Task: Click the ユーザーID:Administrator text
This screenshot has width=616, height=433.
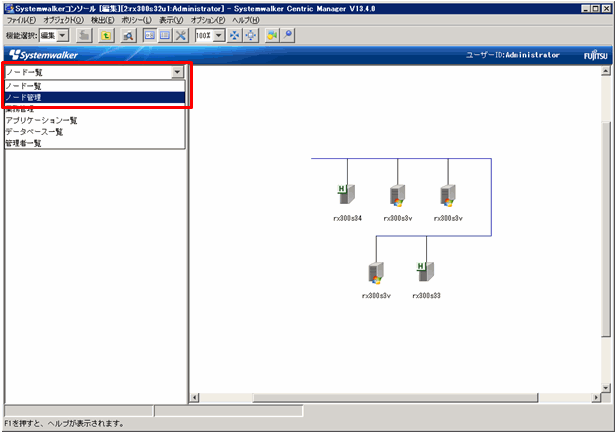Action: click(x=513, y=55)
